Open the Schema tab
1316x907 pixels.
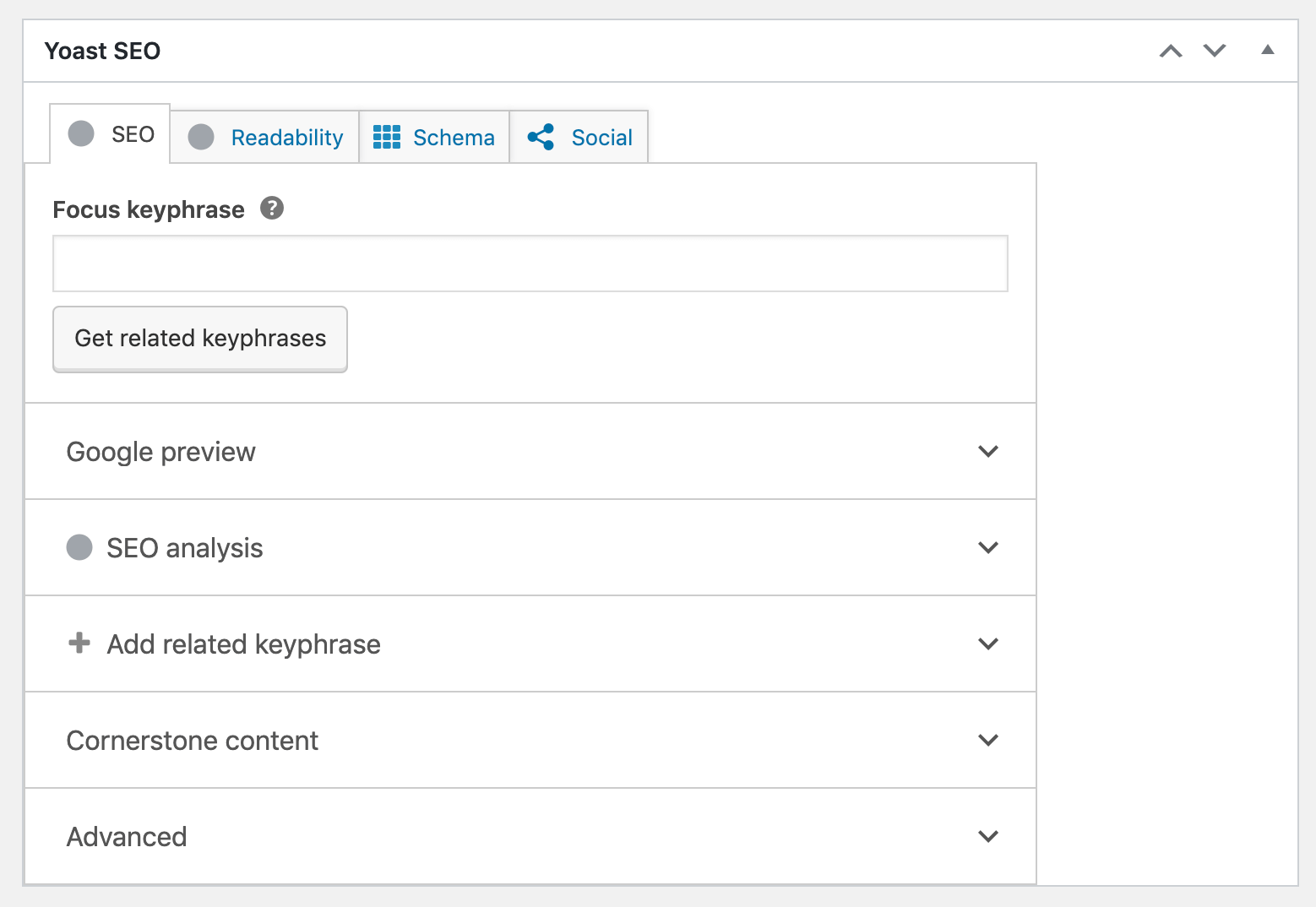(x=434, y=137)
